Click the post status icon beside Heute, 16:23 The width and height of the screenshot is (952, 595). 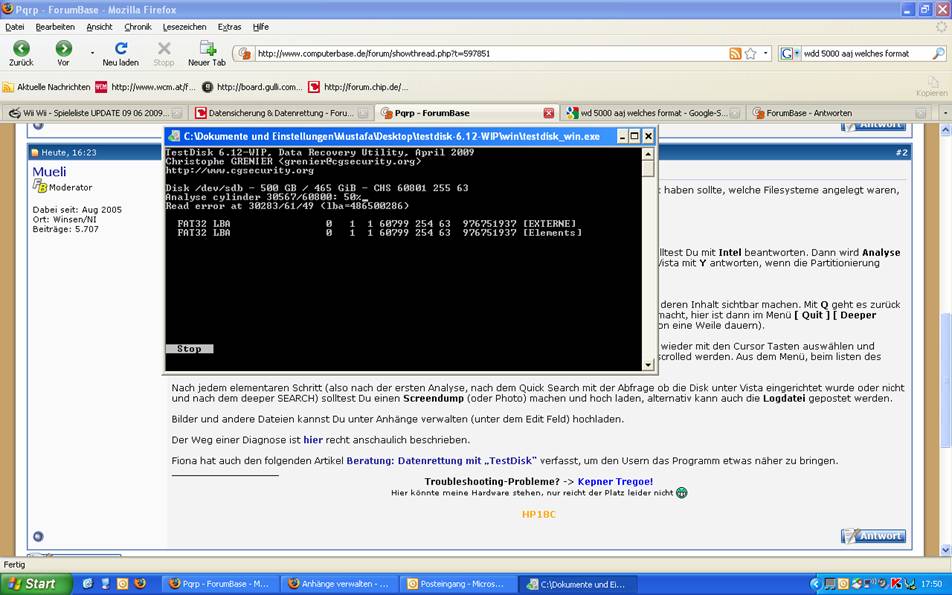[x=35, y=152]
